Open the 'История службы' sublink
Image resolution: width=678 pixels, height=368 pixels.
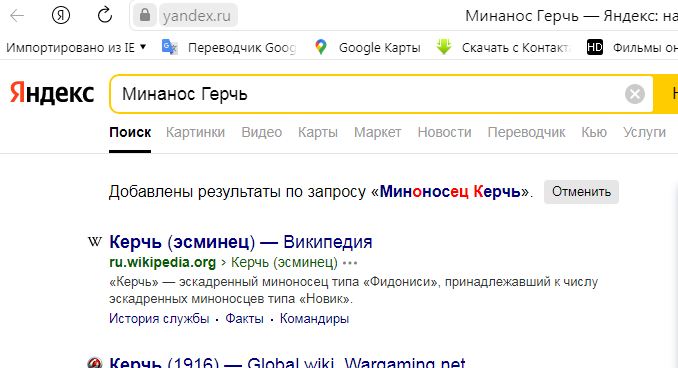click(x=159, y=319)
